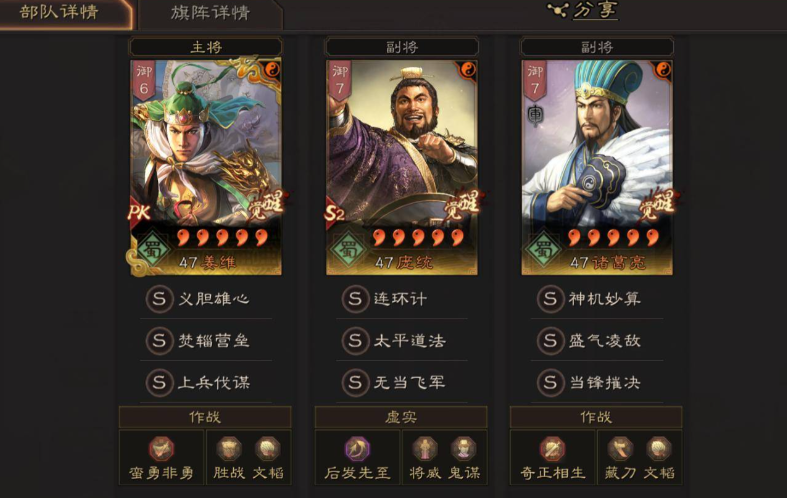View the 神机妙算 skill
787x498 pixels.
click(597, 299)
